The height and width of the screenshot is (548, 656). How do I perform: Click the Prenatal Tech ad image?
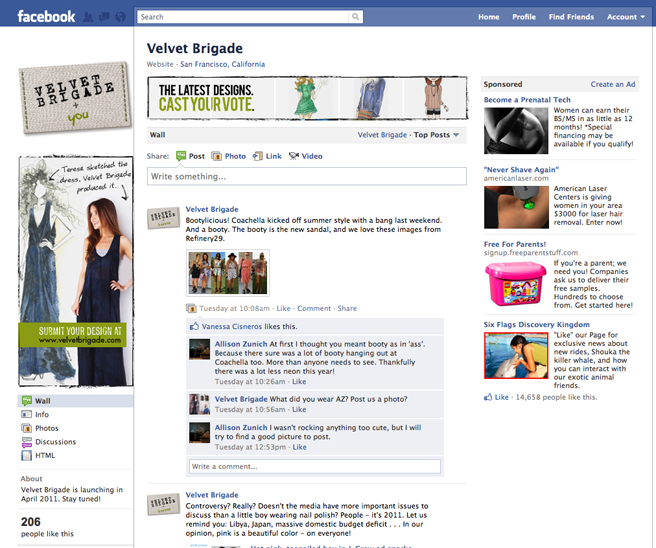516,131
